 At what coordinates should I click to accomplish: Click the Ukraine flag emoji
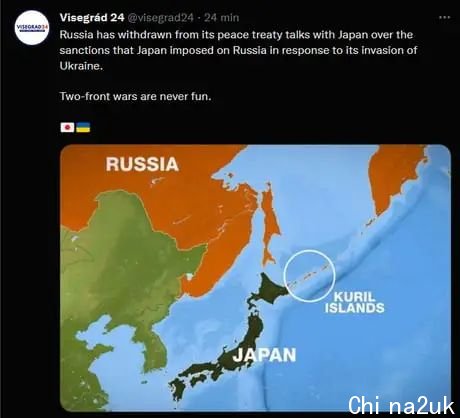(83, 127)
